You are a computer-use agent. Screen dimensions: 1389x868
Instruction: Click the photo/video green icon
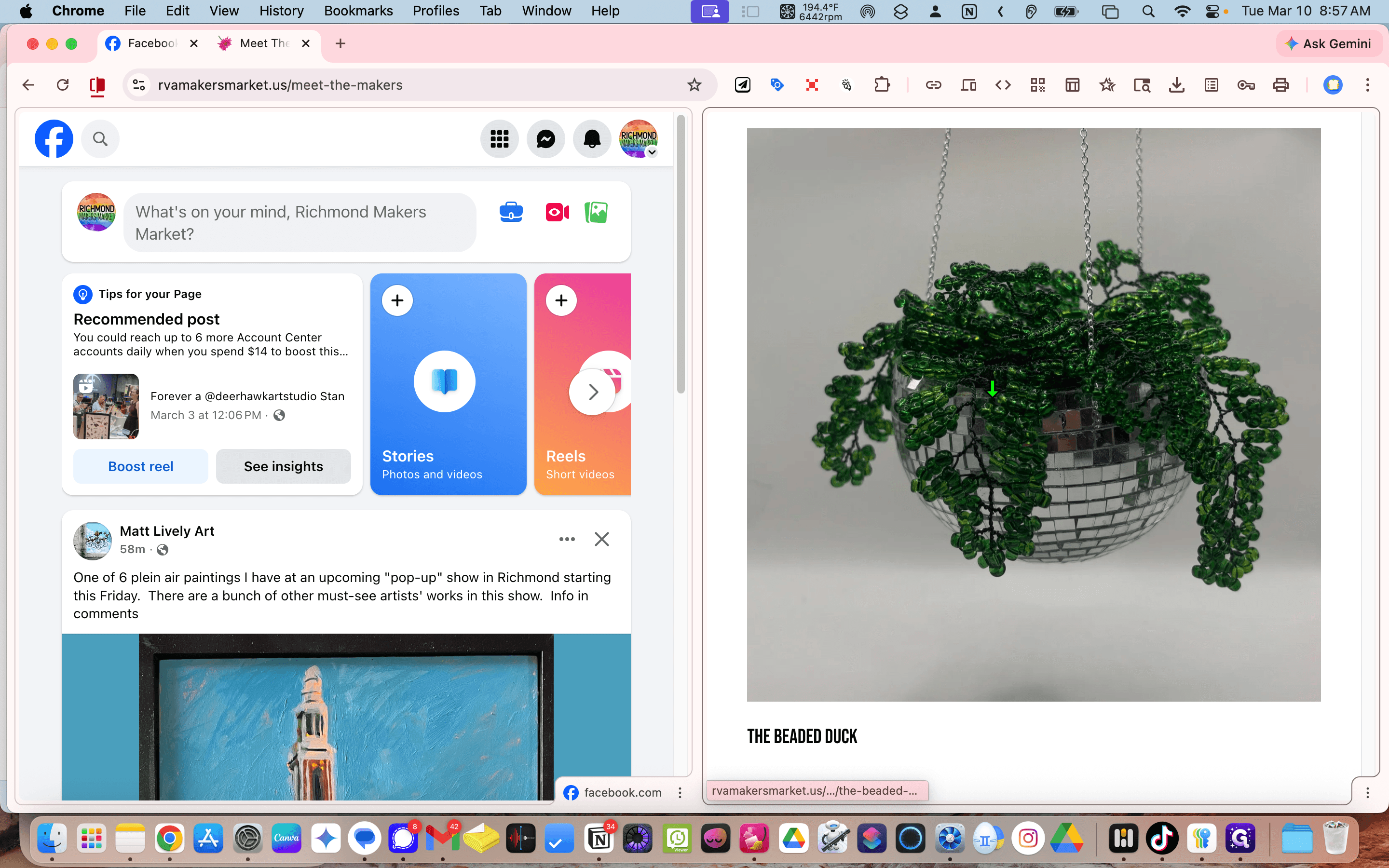click(x=596, y=212)
